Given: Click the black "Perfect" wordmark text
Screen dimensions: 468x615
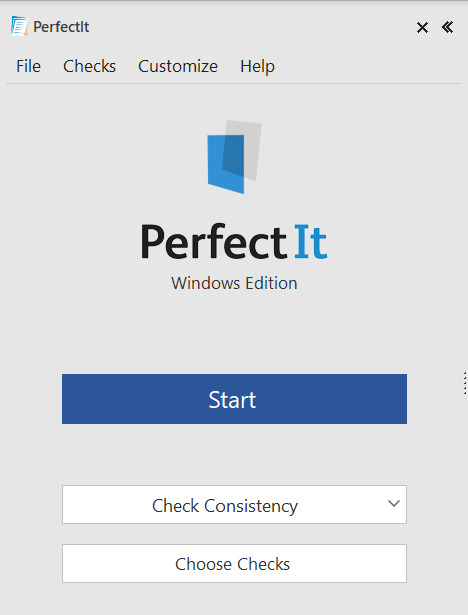Looking at the screenshot, I should coord(214,242).
